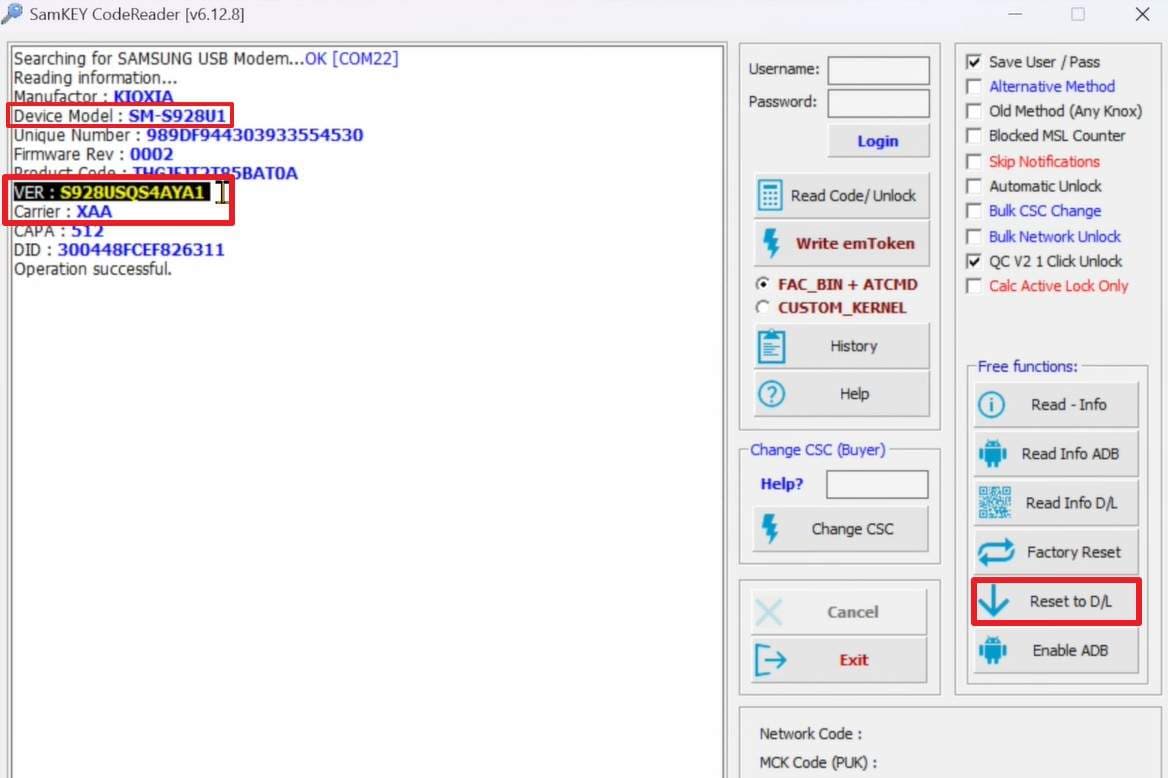Click the unique number 989DF944303933554530
Screen dimensions: 1168x778
point(255,135)
